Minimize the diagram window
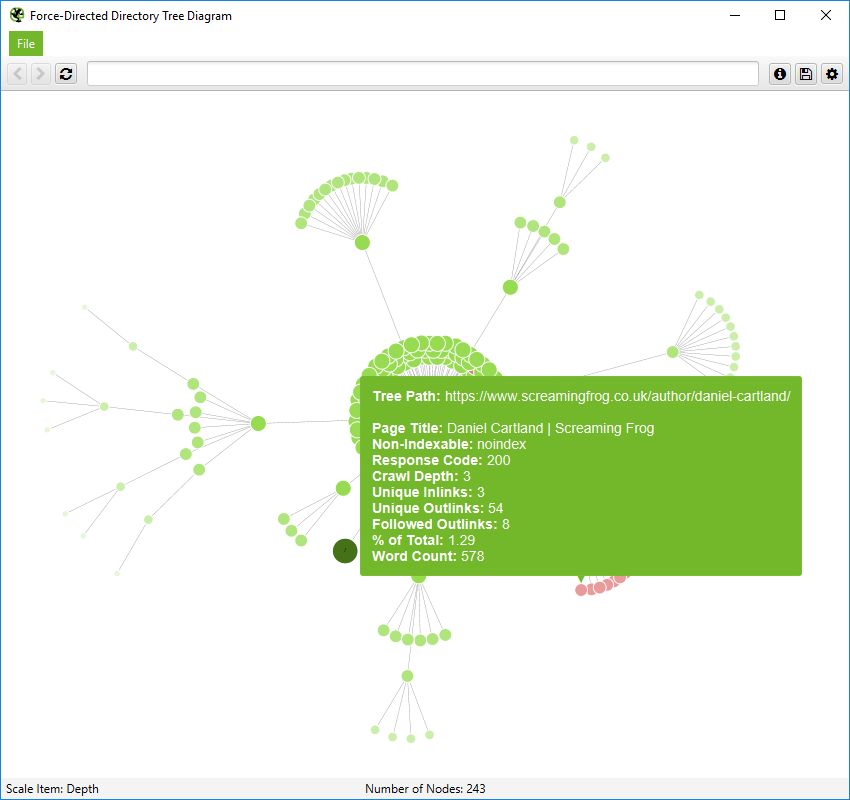Image resolution: width=850 pixels, height=800 pixels. (735, 15)
